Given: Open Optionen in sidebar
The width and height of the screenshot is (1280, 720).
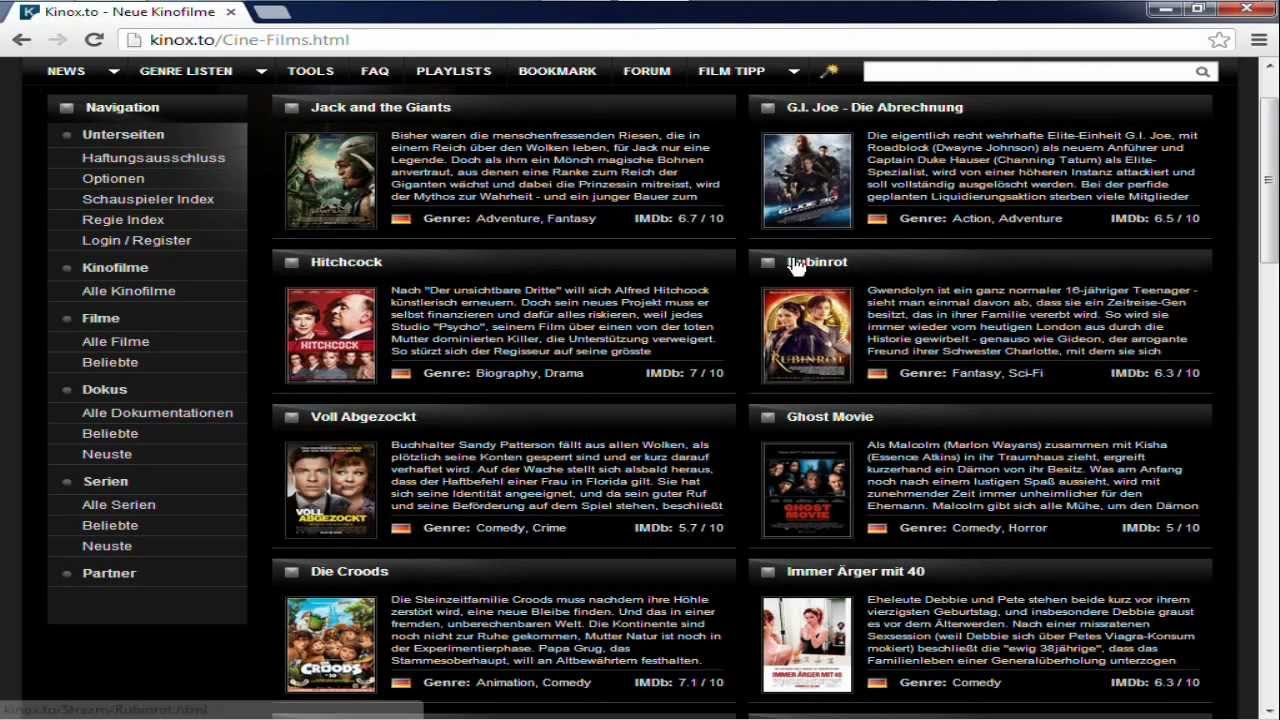Looking at the screenshot, I should [113, 178].
